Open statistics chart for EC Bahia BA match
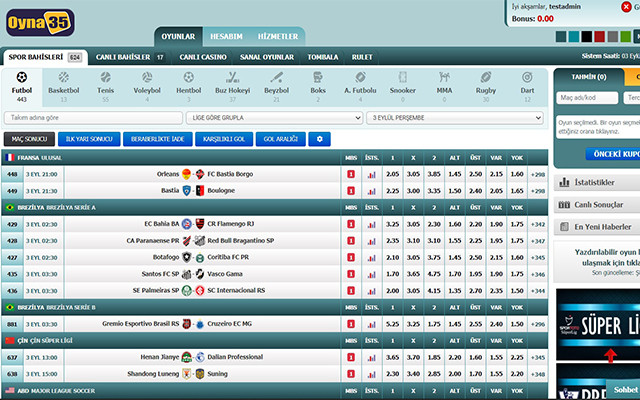 click(x=371, y=224)
